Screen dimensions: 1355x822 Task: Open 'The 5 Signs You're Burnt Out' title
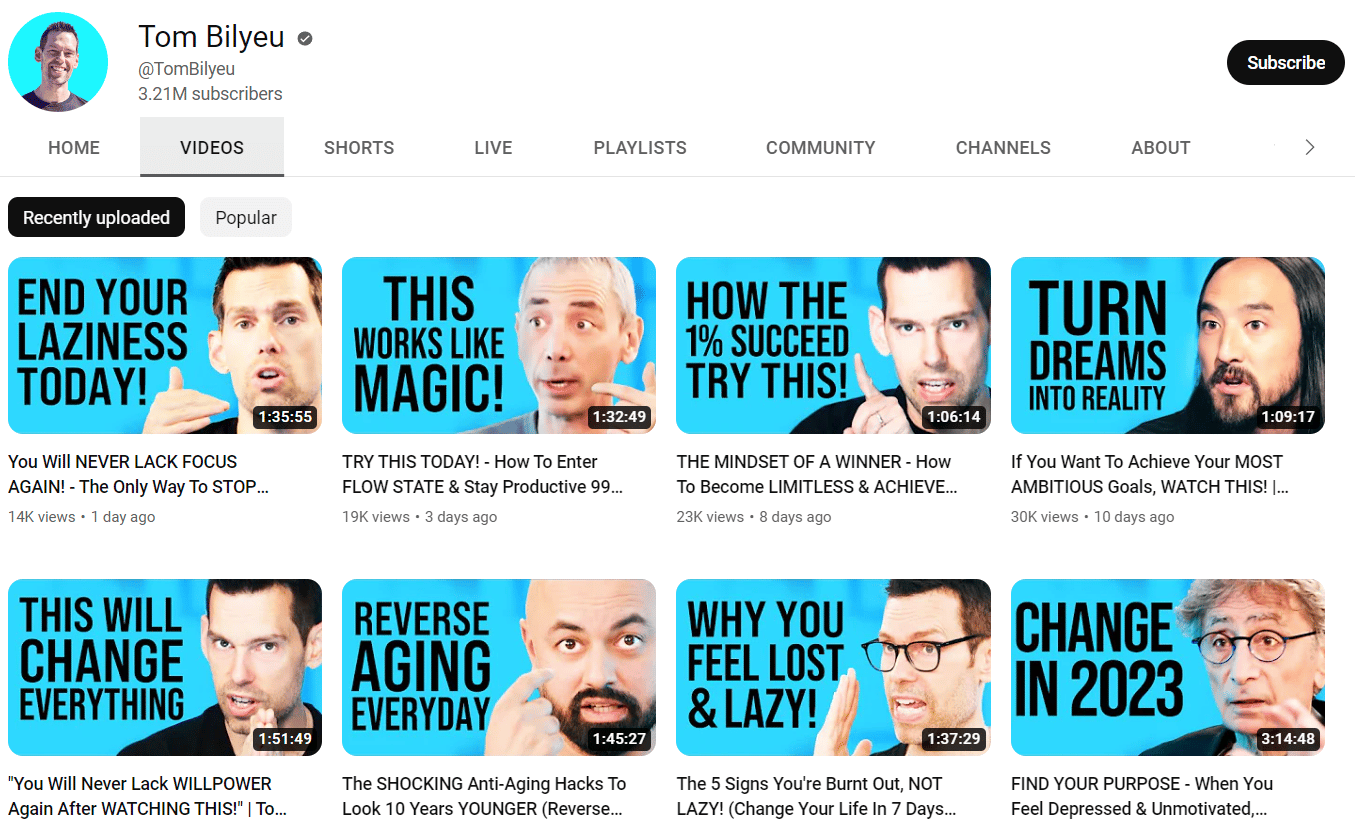[x=816, y=796]
